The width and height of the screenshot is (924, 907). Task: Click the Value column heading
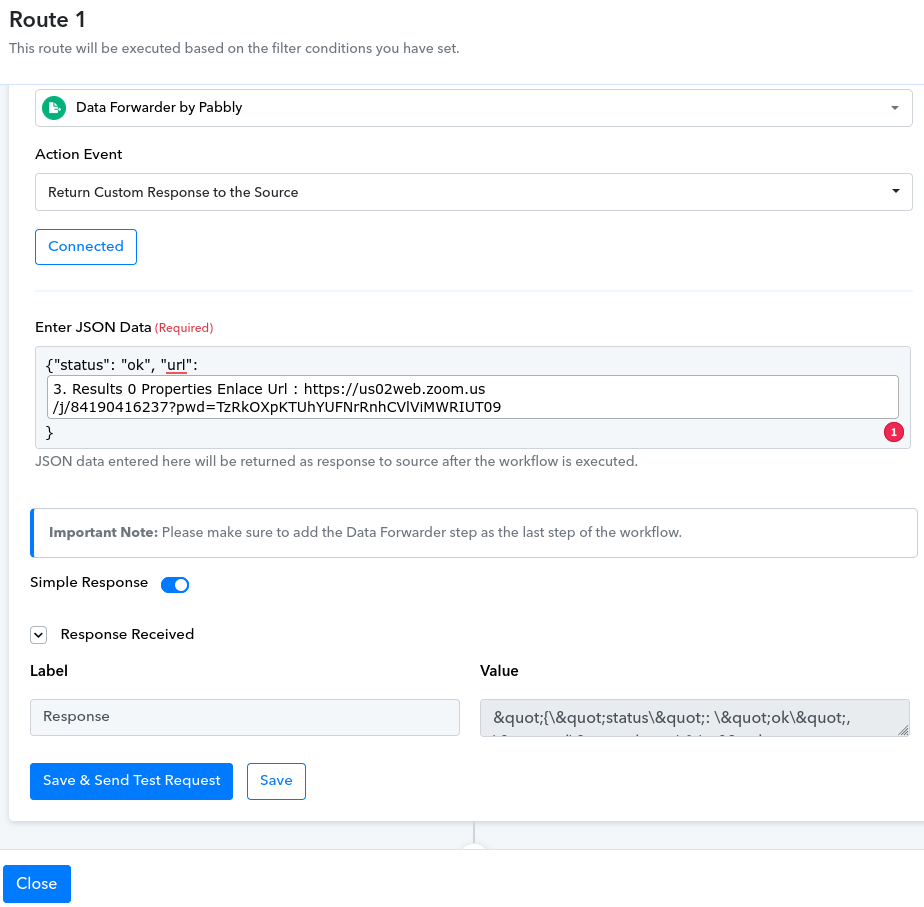pos(499,671)
